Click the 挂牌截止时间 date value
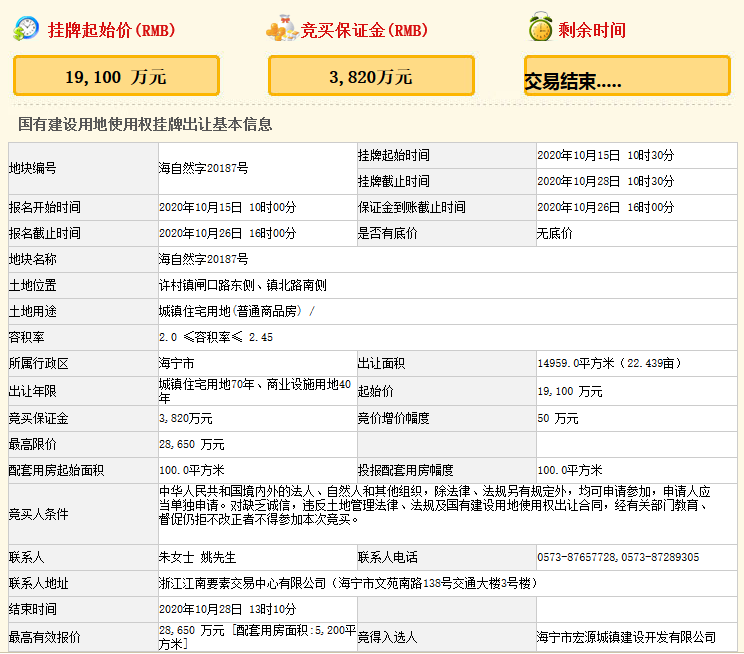The height and width of the screenshot is (654, 744). (x=605, y=181)
